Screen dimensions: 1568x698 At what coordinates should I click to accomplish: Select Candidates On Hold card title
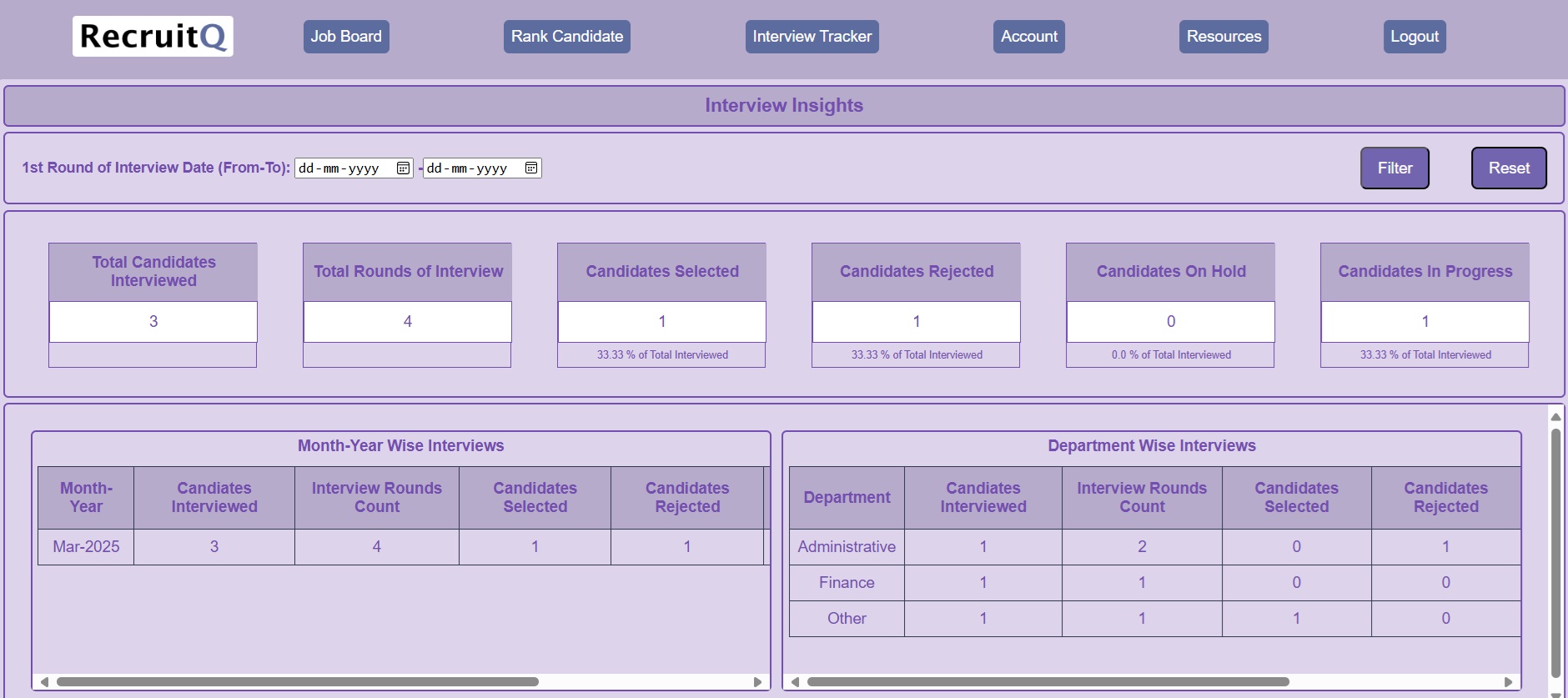click(x=1171, y=272)
